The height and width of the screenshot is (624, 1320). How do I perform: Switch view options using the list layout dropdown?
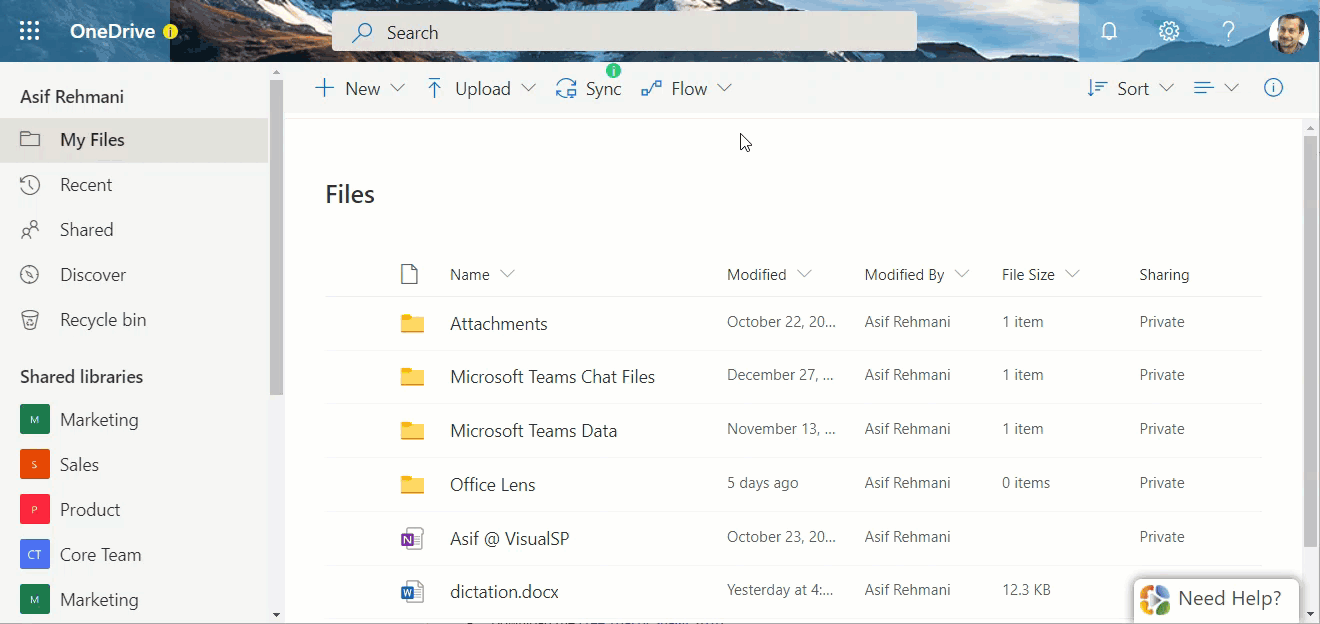(1216, 88)
